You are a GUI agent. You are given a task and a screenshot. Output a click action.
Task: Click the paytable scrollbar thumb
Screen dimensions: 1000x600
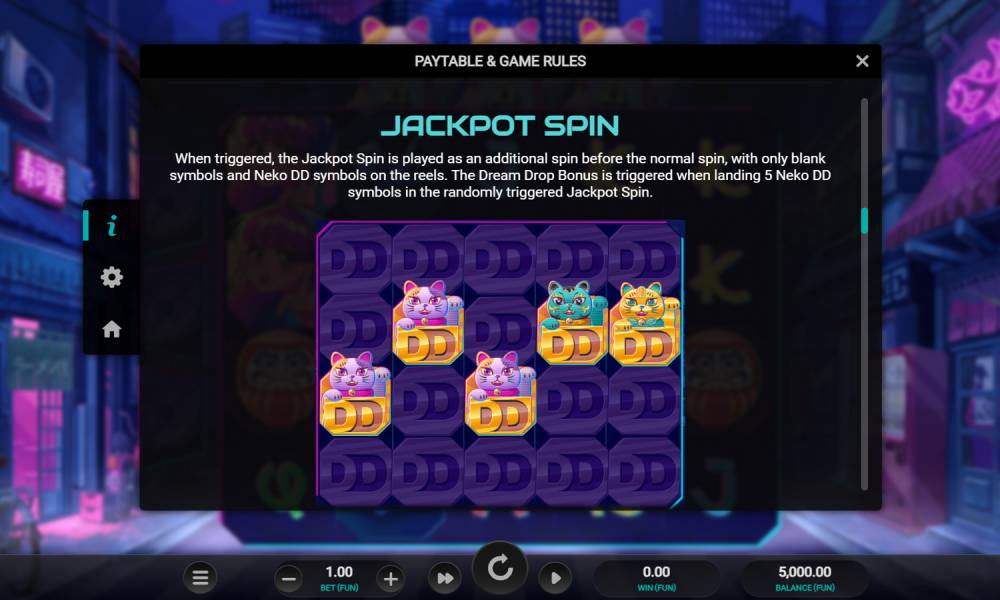point(865,221)
